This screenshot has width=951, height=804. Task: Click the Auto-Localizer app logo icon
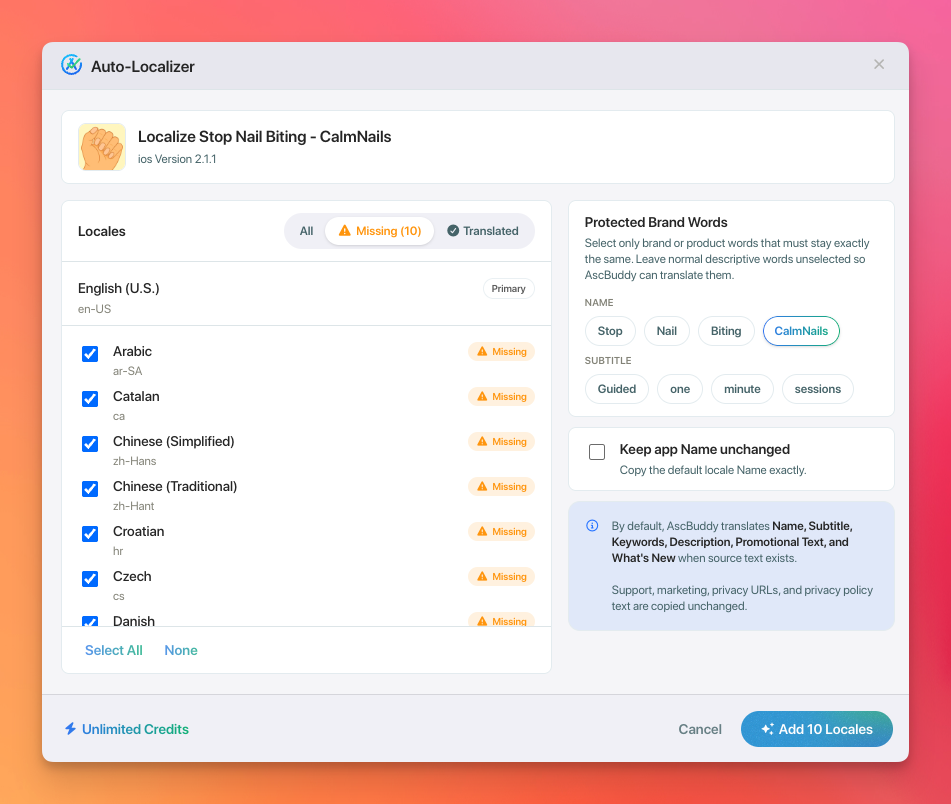(x=72, y=65)
